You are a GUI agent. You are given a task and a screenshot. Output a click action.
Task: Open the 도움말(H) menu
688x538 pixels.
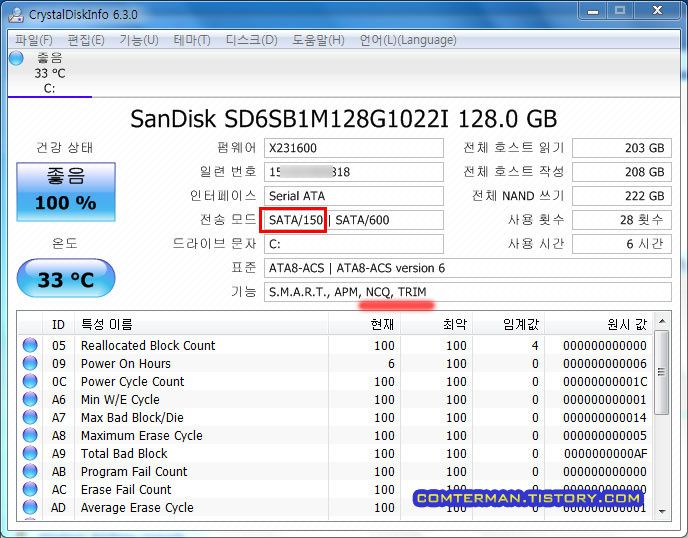[x=318, y=40]
